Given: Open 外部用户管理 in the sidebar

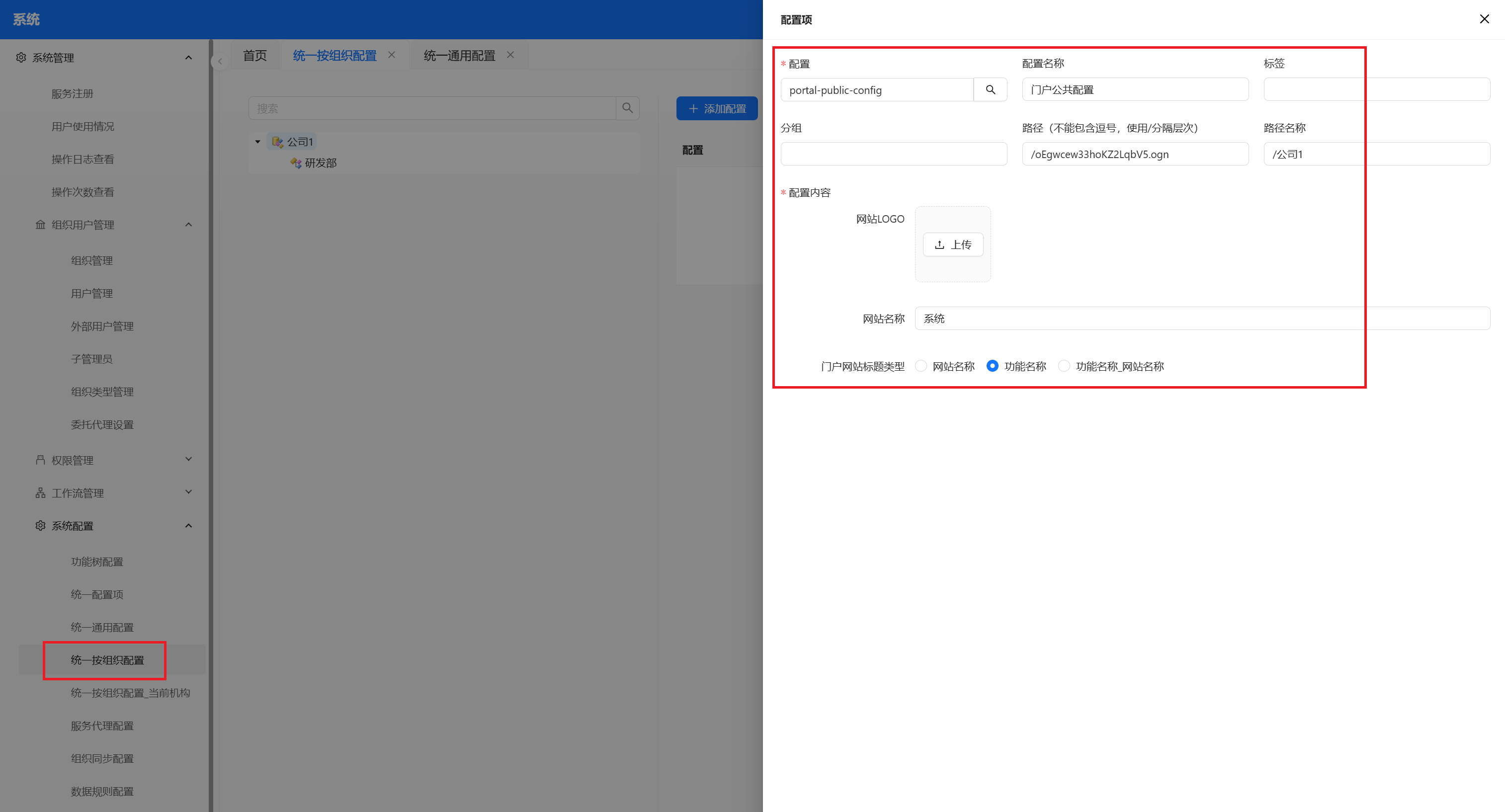Looking at the screenshot, I should [102, 326].
